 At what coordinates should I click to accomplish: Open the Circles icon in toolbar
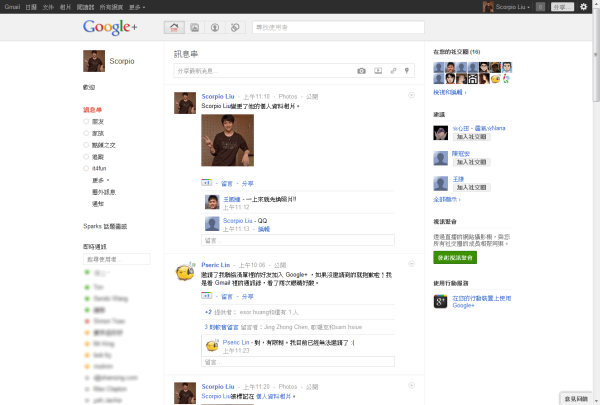[x=235, y=27]
